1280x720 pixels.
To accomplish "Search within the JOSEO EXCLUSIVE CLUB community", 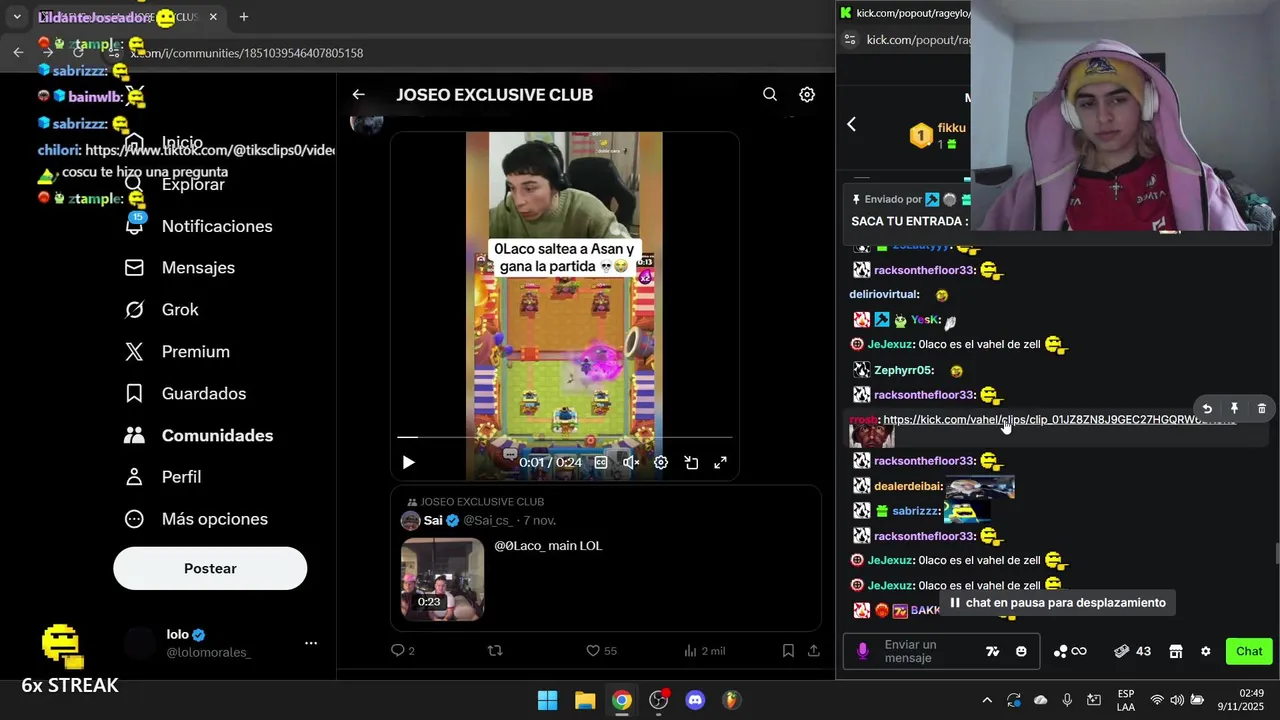I will (770, 94).
